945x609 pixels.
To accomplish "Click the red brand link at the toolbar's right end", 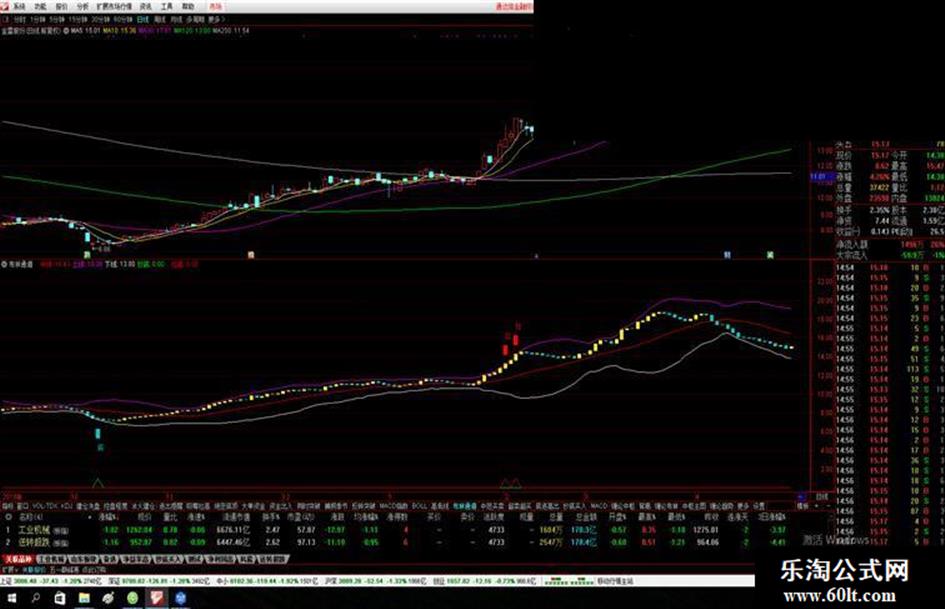I will click(x=514, y=7).
